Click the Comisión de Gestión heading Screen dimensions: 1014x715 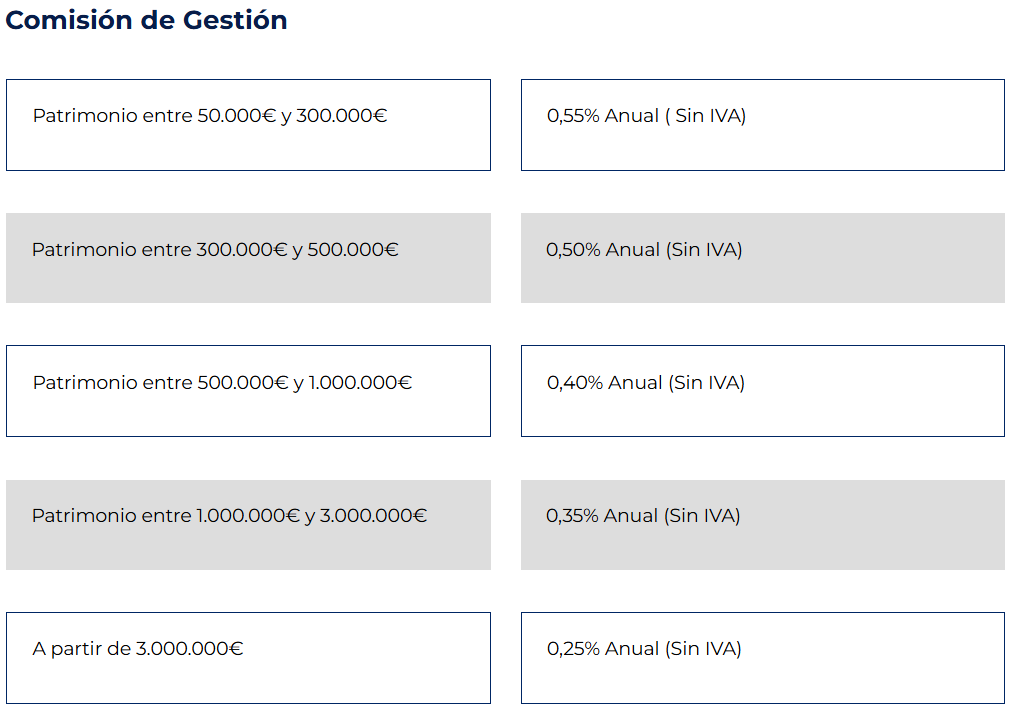tap(146, 21)
